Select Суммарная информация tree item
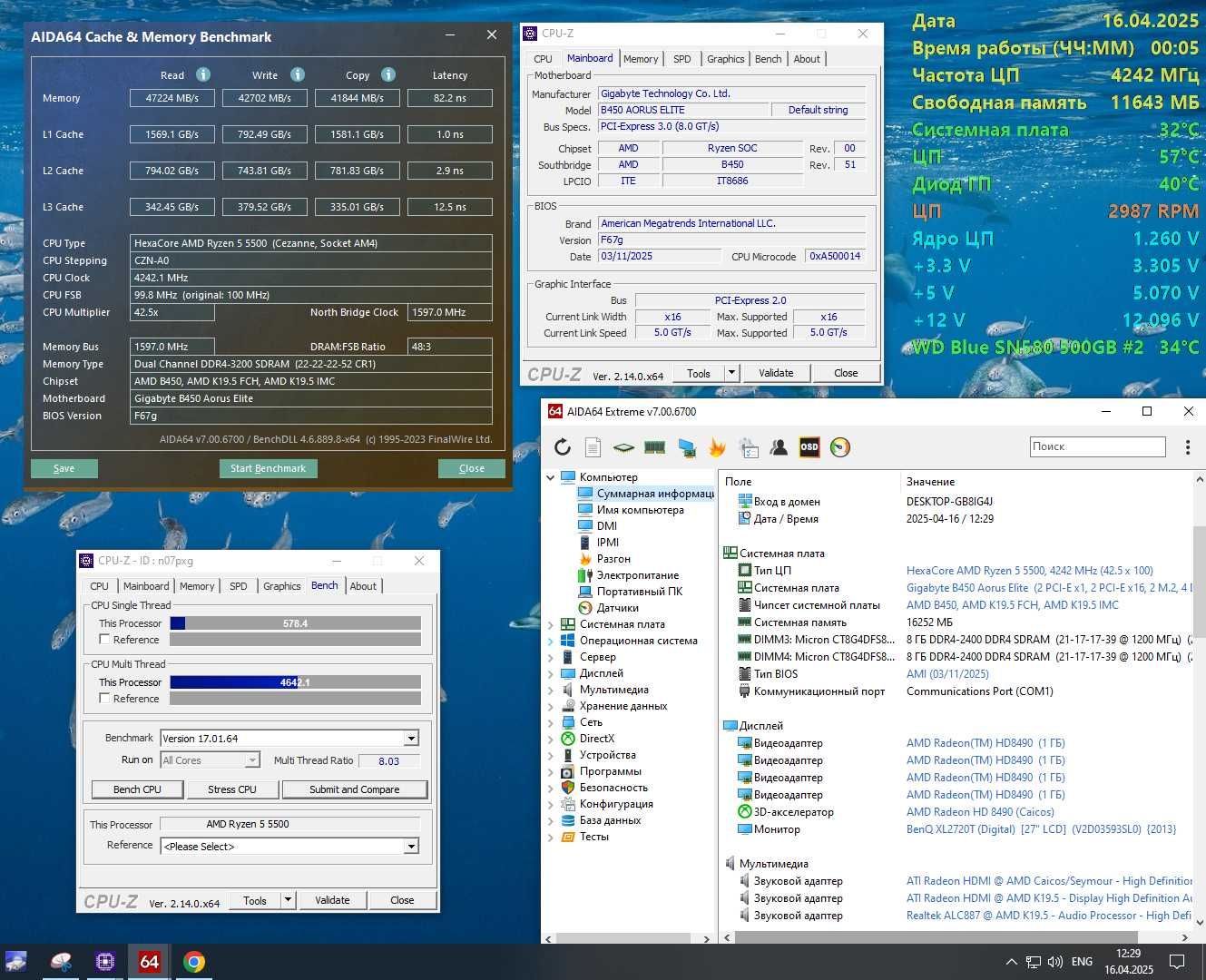 click(x=655, y=494)
